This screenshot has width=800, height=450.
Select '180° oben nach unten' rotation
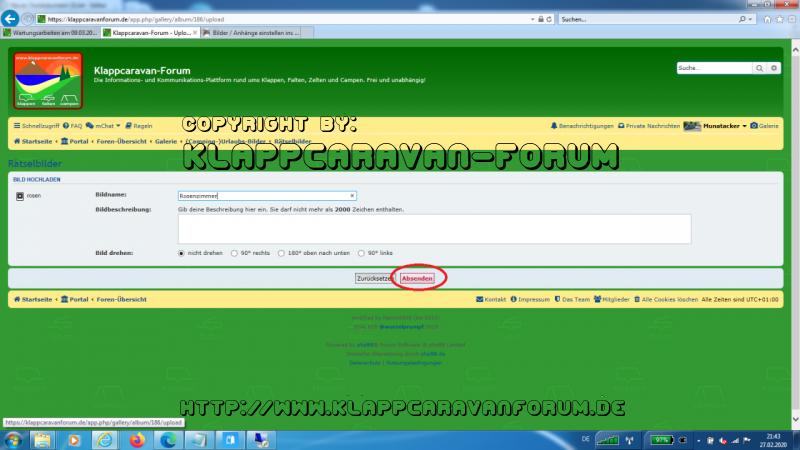281,253
